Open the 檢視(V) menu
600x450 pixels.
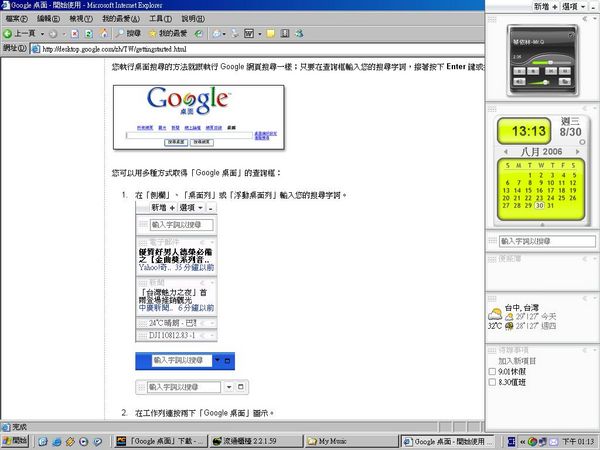click(x=81, y=19)
